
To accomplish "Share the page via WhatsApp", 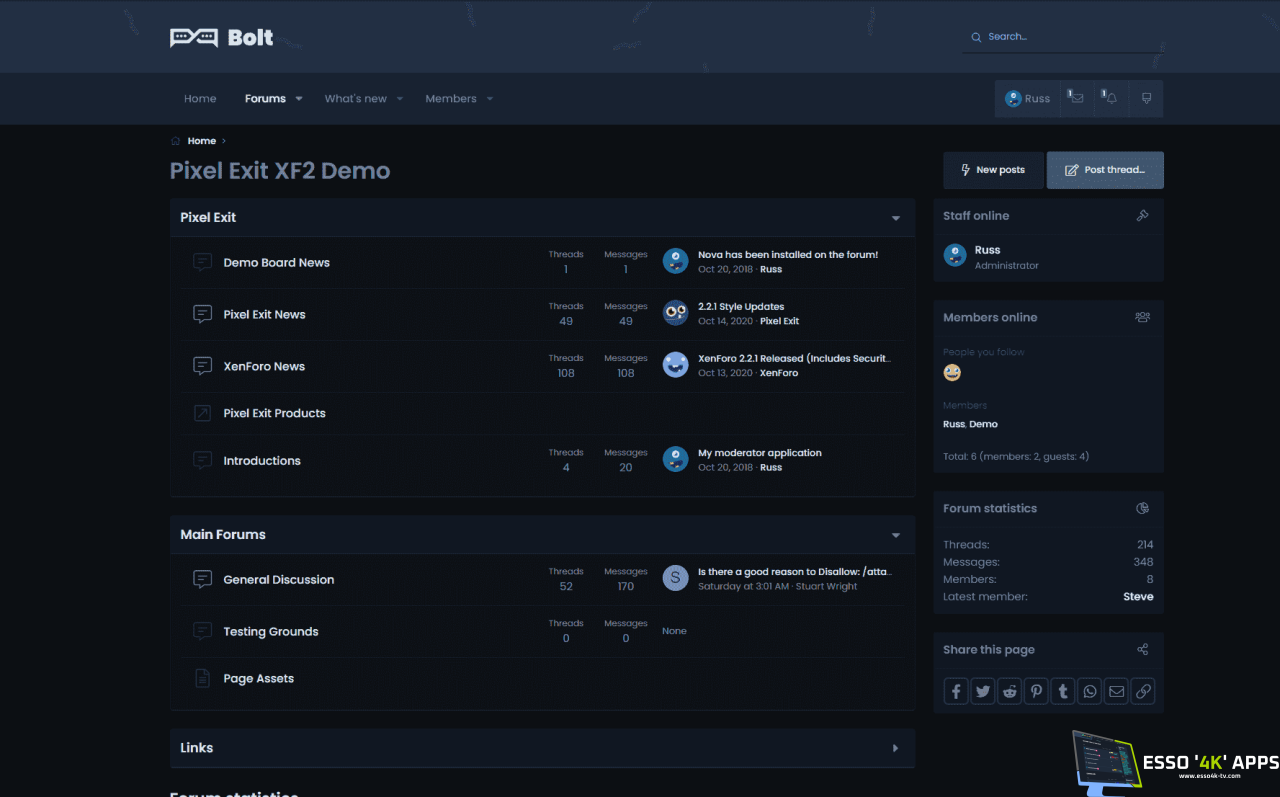I will click(x=1090, y=691).
